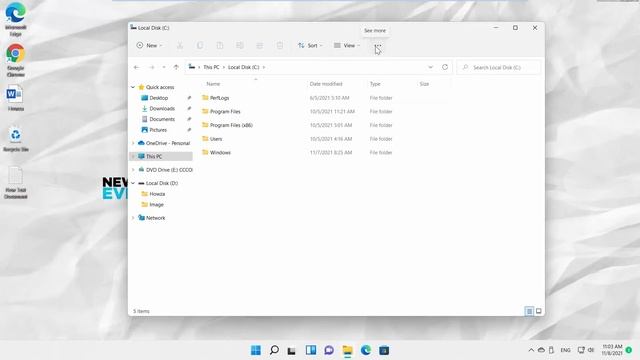This screenshot has width=640, height=360.
Task: Sort by the Size column header
Action: click(424, 84)
